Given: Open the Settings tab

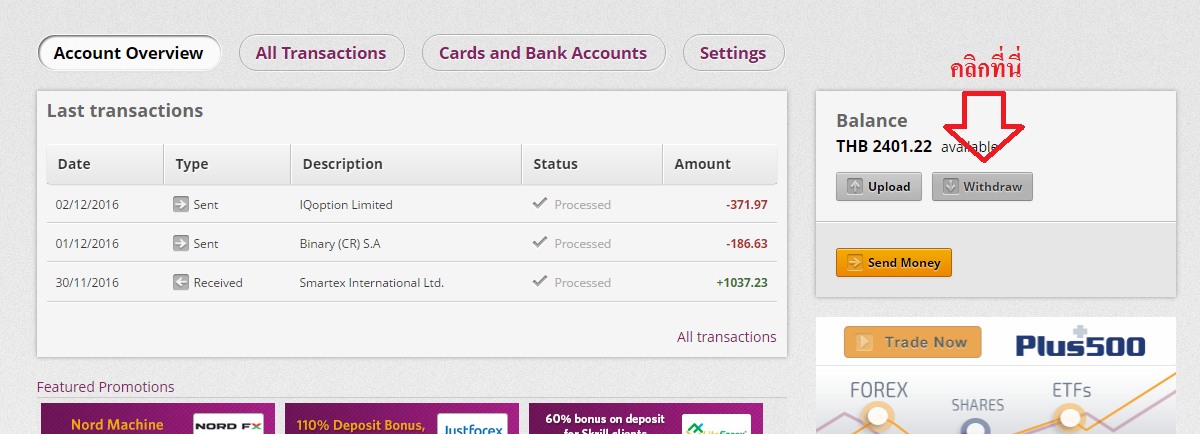Looking at the screenshot, I should coord(733,53).
